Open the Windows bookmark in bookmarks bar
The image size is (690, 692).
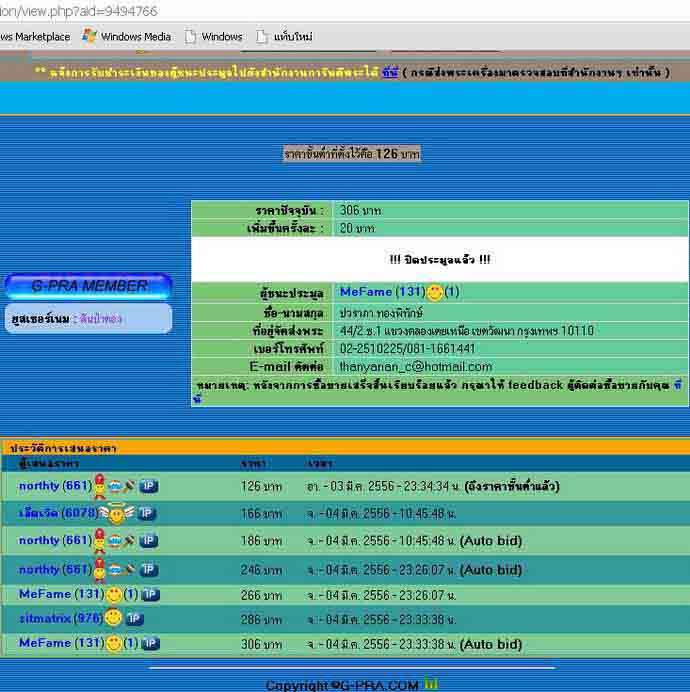tap(221, 37)
